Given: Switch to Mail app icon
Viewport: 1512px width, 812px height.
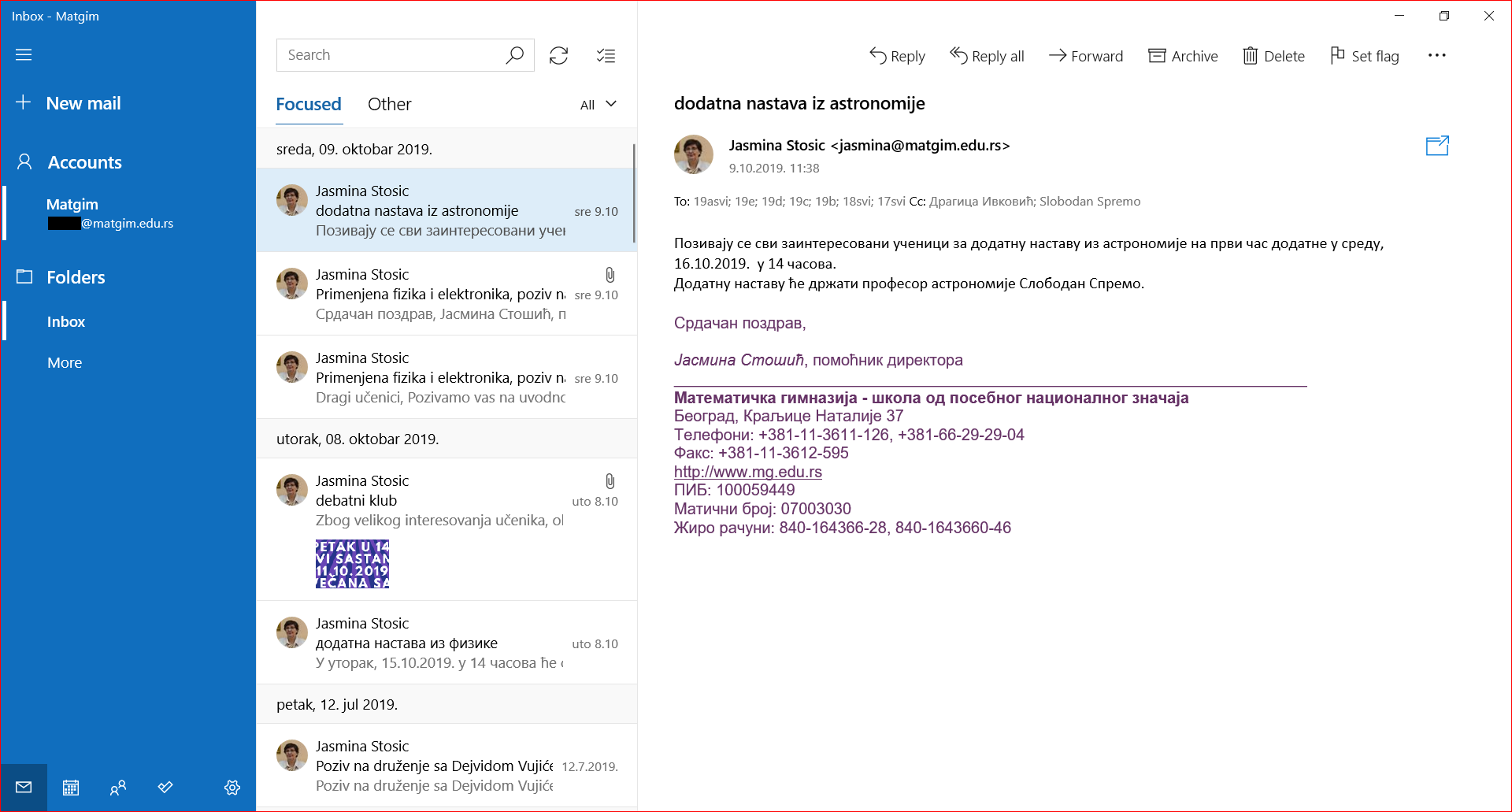Looking at the screenshot, I should [24, 787].
